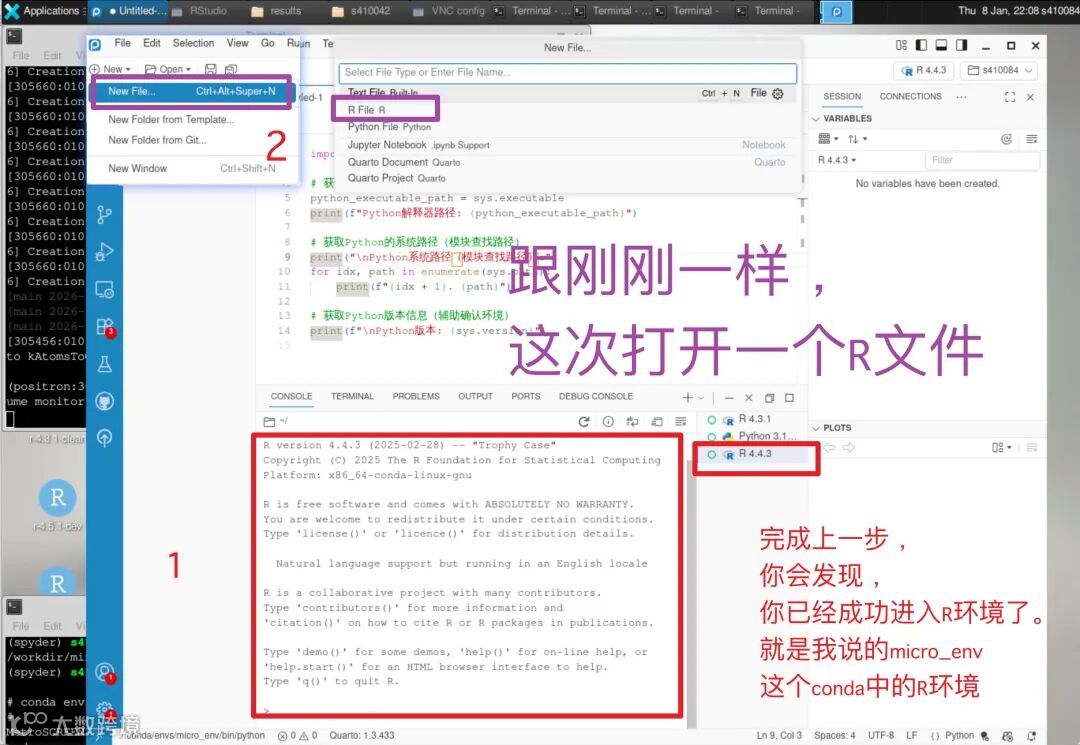This screenshot has height=745, width=1080.
Task: Toggle secondary side bar visibility
Action: click(x=962, y=45)
